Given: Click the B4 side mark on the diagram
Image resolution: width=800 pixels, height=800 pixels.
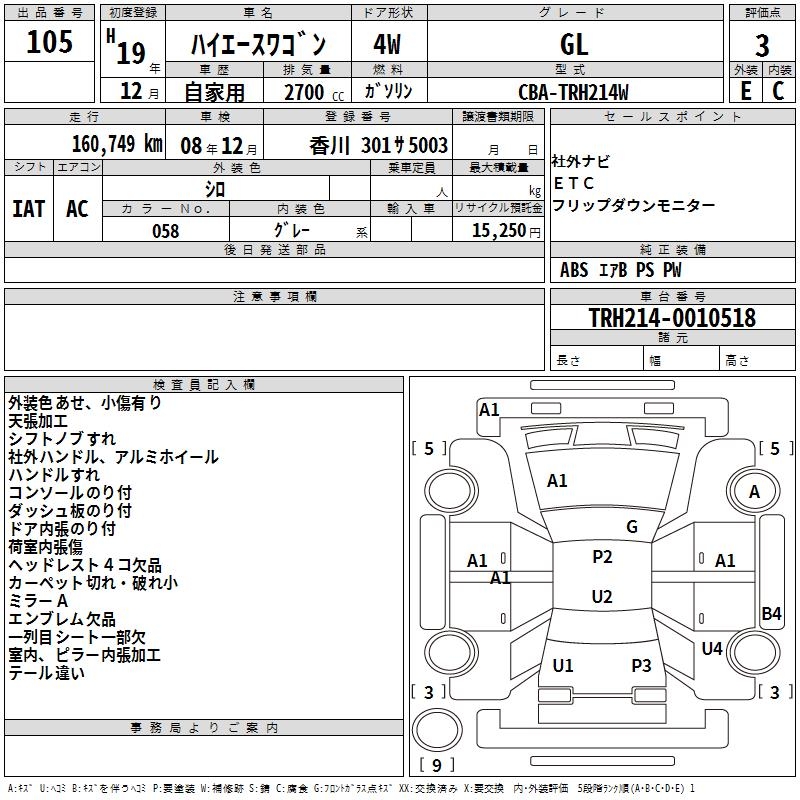Looking at the screenshot, I should point(771,614).
